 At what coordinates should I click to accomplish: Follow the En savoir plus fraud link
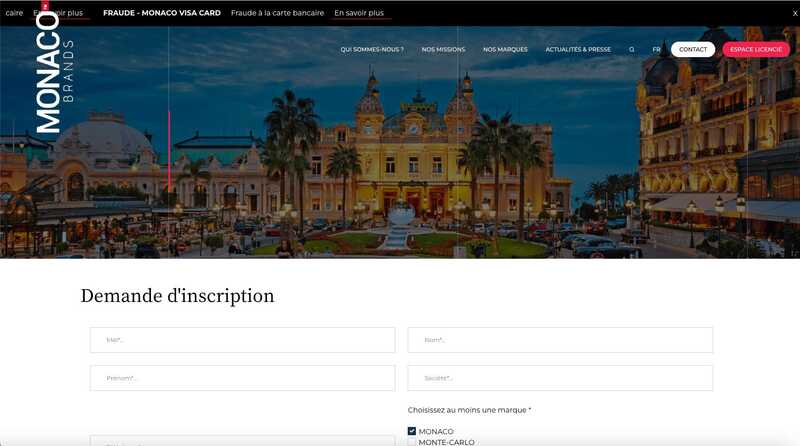[359, 13]
